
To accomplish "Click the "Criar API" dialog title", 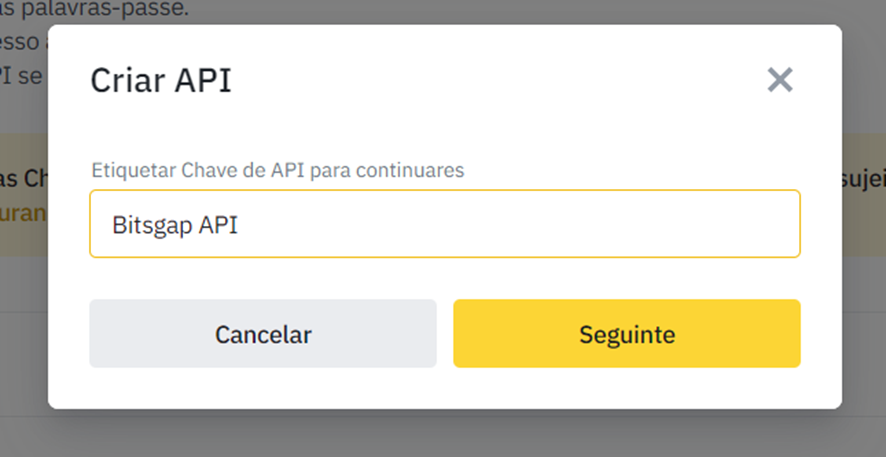I will click(160, 80).
